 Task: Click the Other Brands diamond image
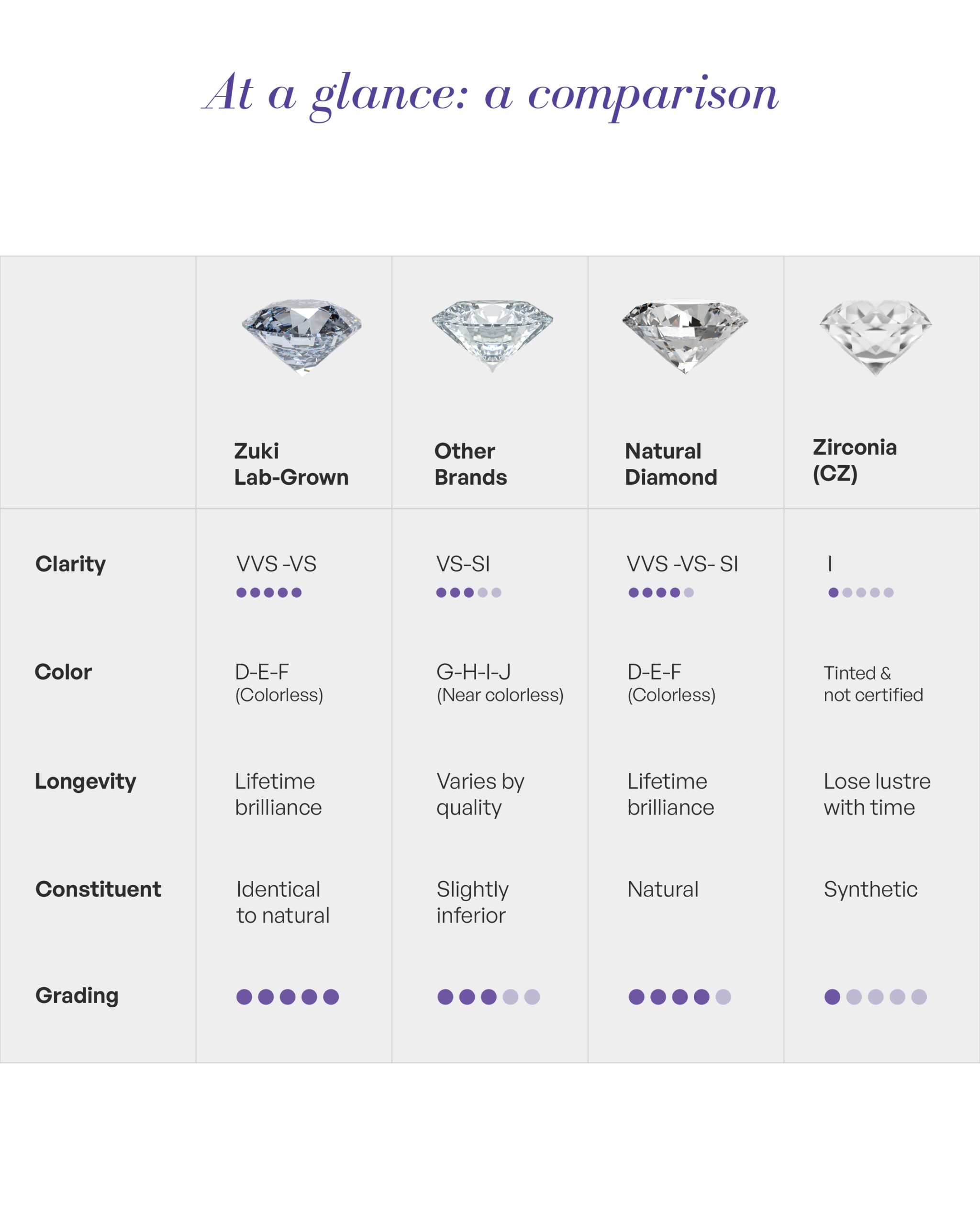point(492,336)
